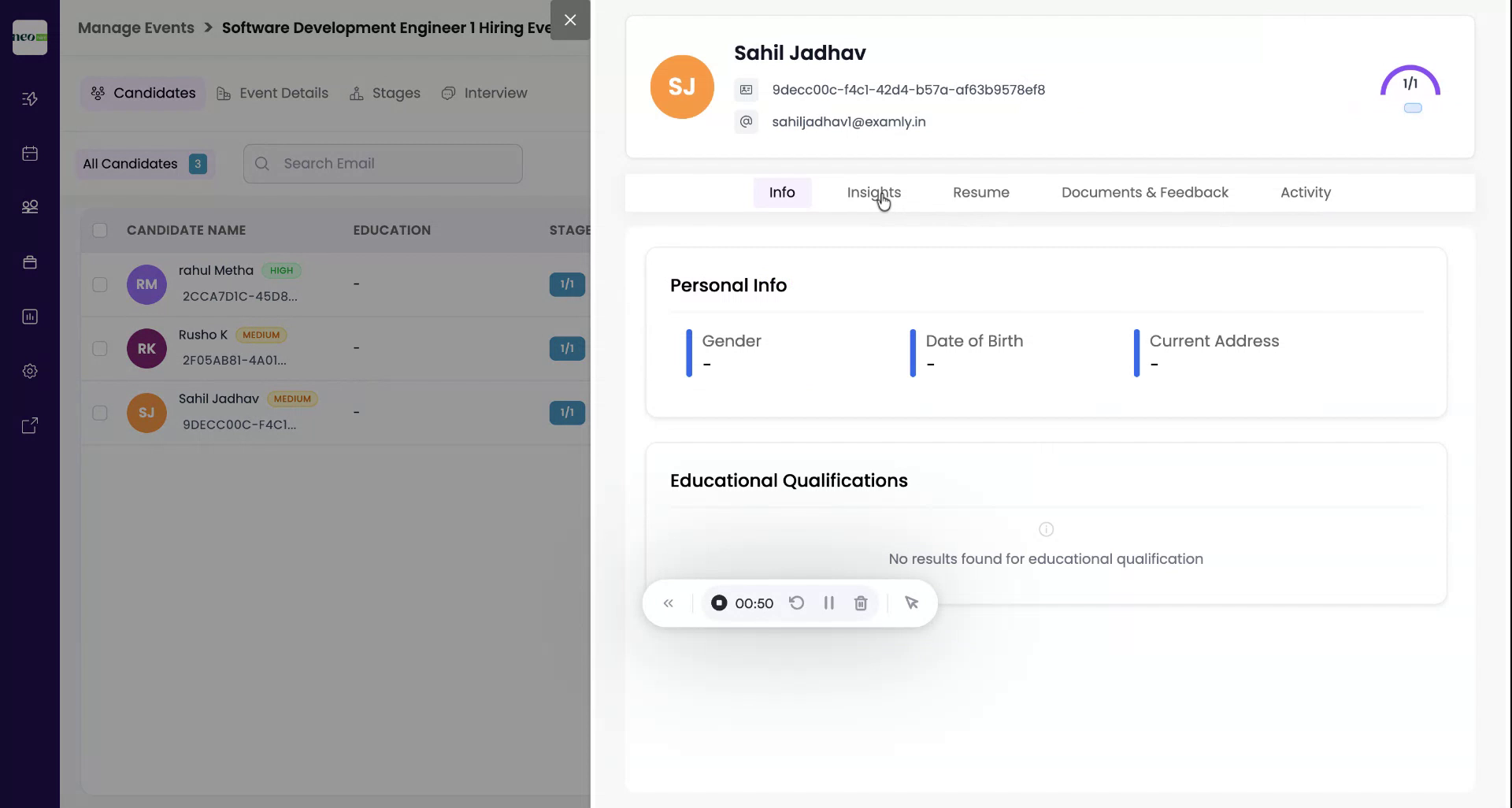Open the candidates people icon in sidebar
The width and height of the screenshot is (1512, 808).
tap(29, 206)
